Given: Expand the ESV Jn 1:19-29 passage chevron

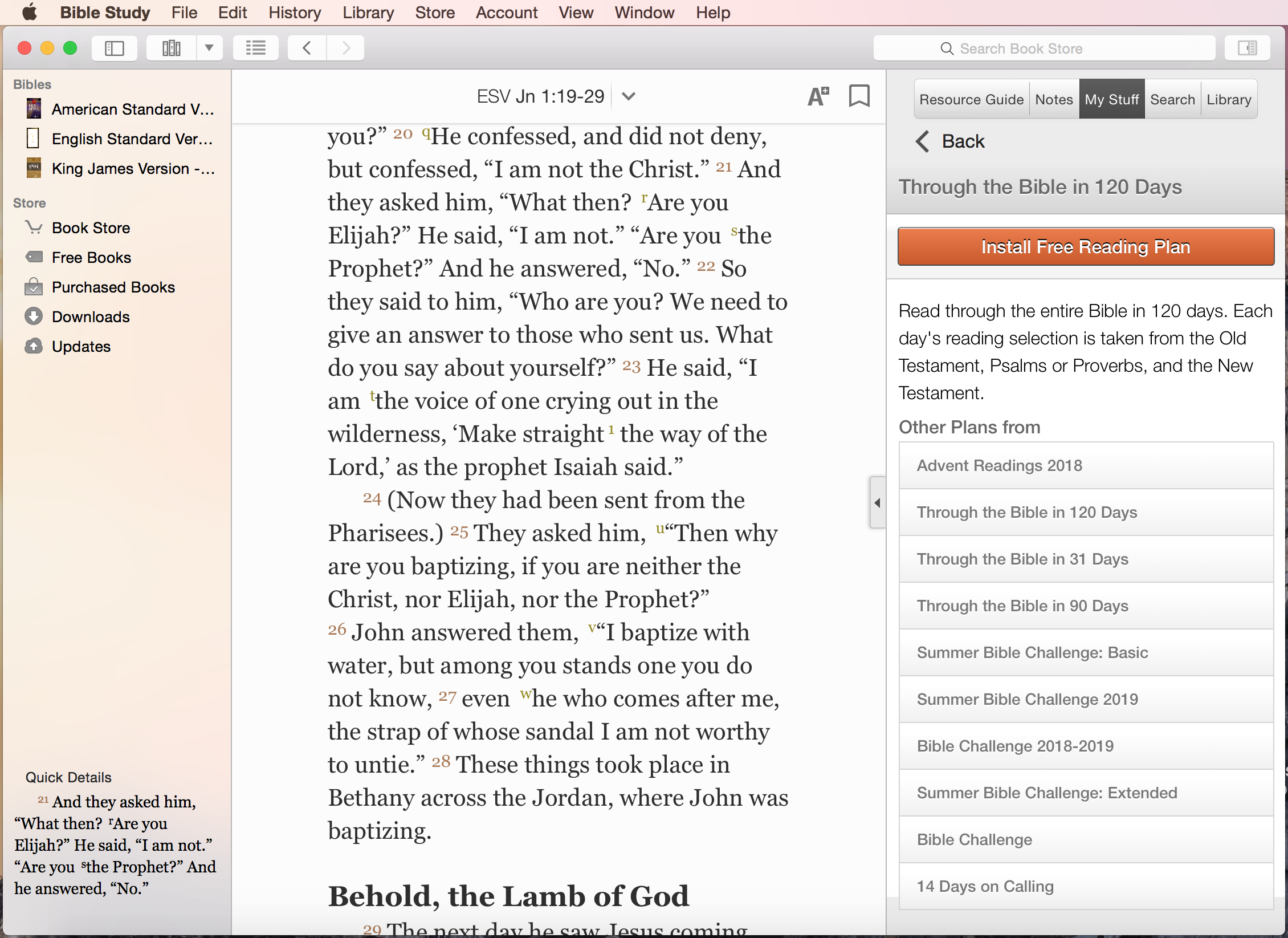Looking at the screenshot, I should click(628, 96).
